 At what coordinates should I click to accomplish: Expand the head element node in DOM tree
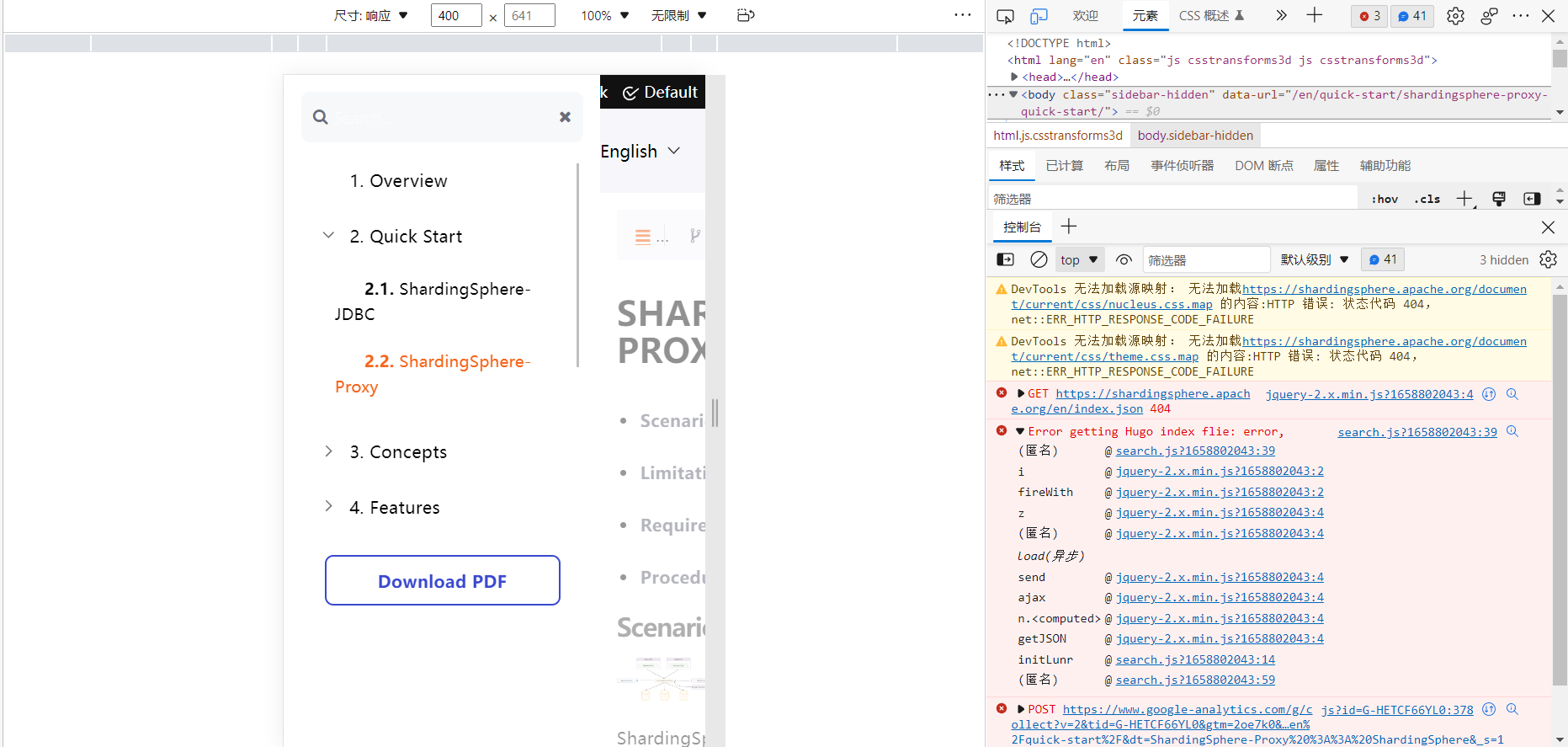tap(1014, 77)
